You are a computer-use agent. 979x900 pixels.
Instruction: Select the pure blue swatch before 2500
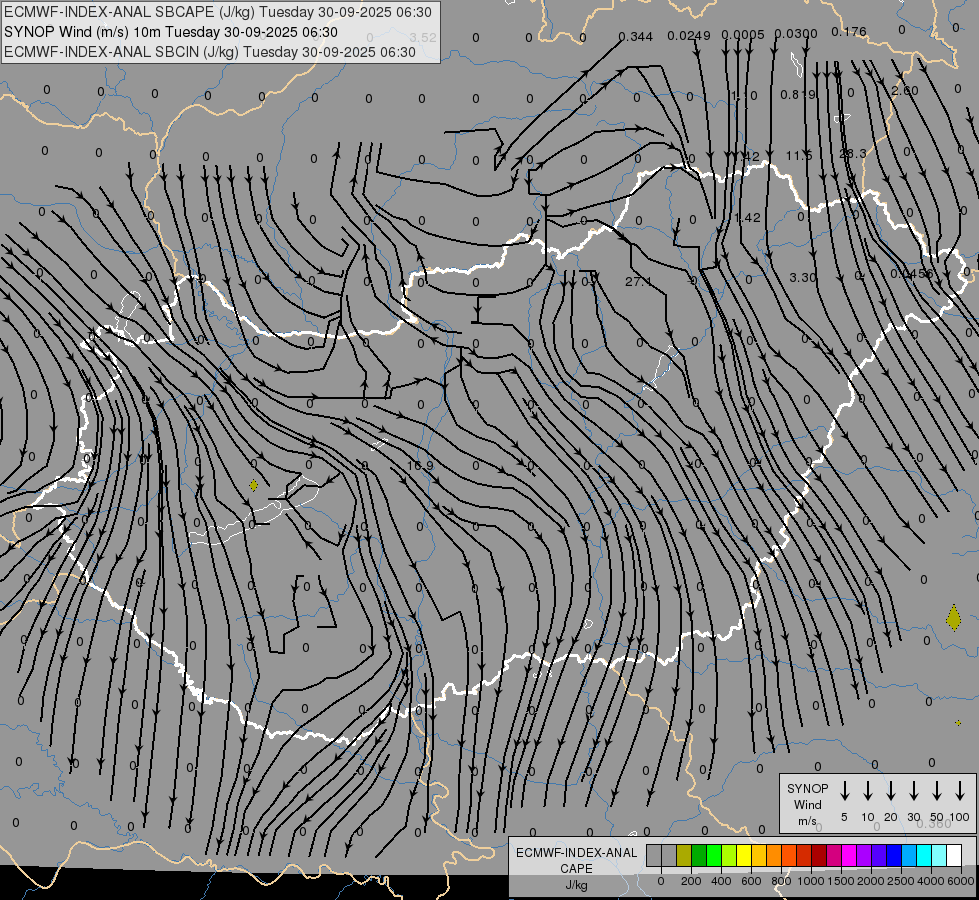893,855
